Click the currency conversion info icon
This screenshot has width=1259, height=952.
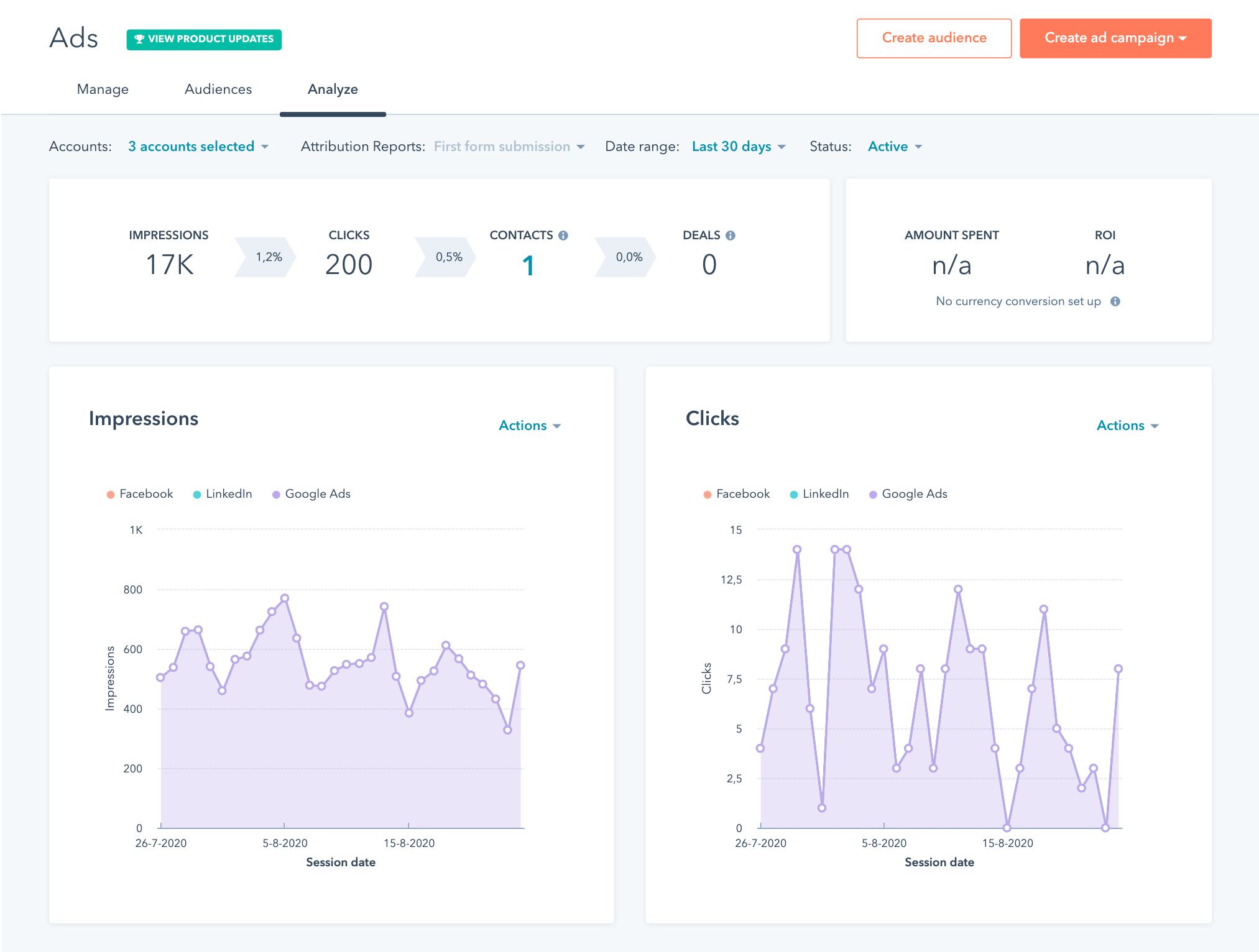[x=1115, y=301]
